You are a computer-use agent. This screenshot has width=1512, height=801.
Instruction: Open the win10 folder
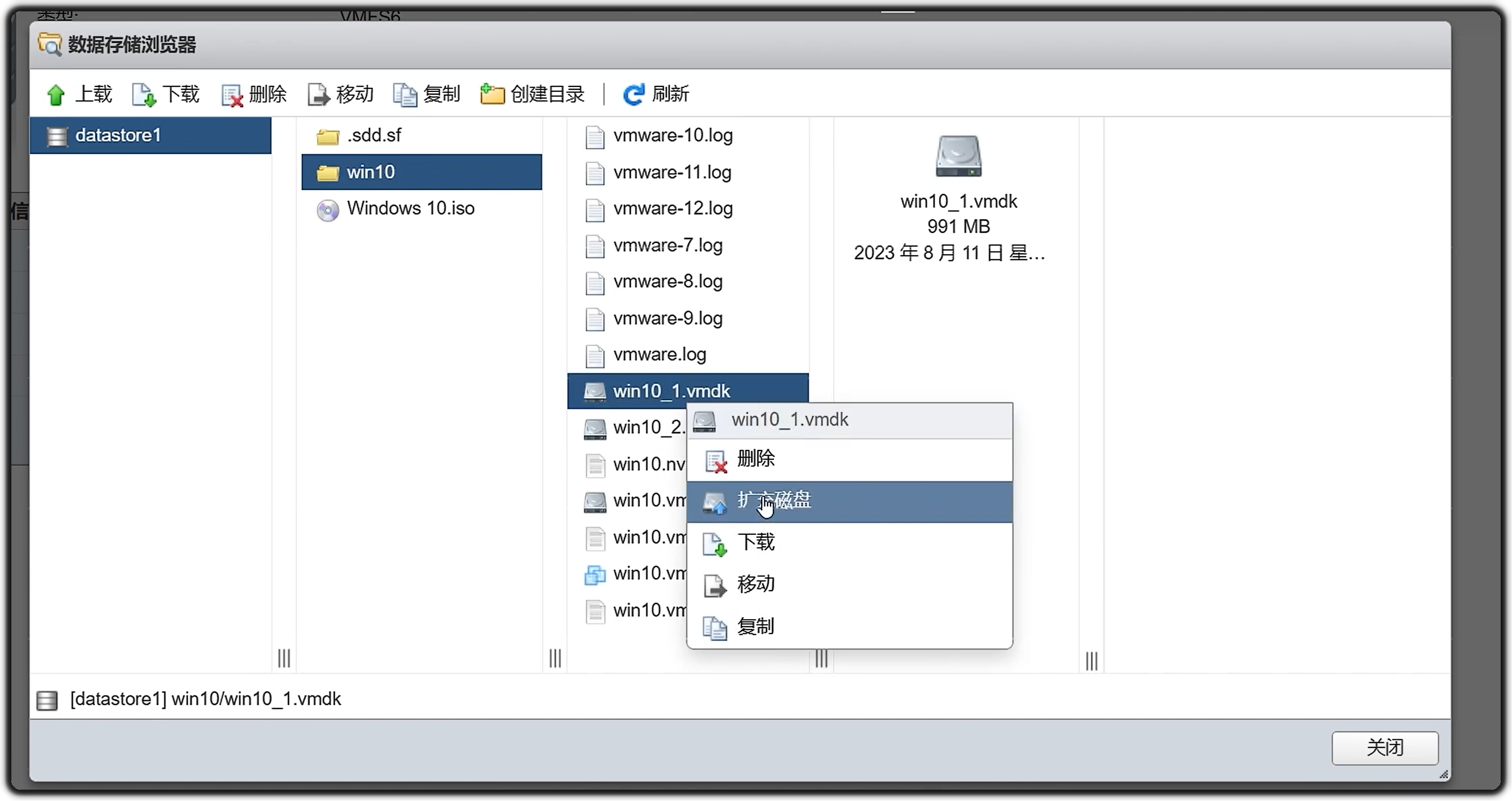pos(371,173)
